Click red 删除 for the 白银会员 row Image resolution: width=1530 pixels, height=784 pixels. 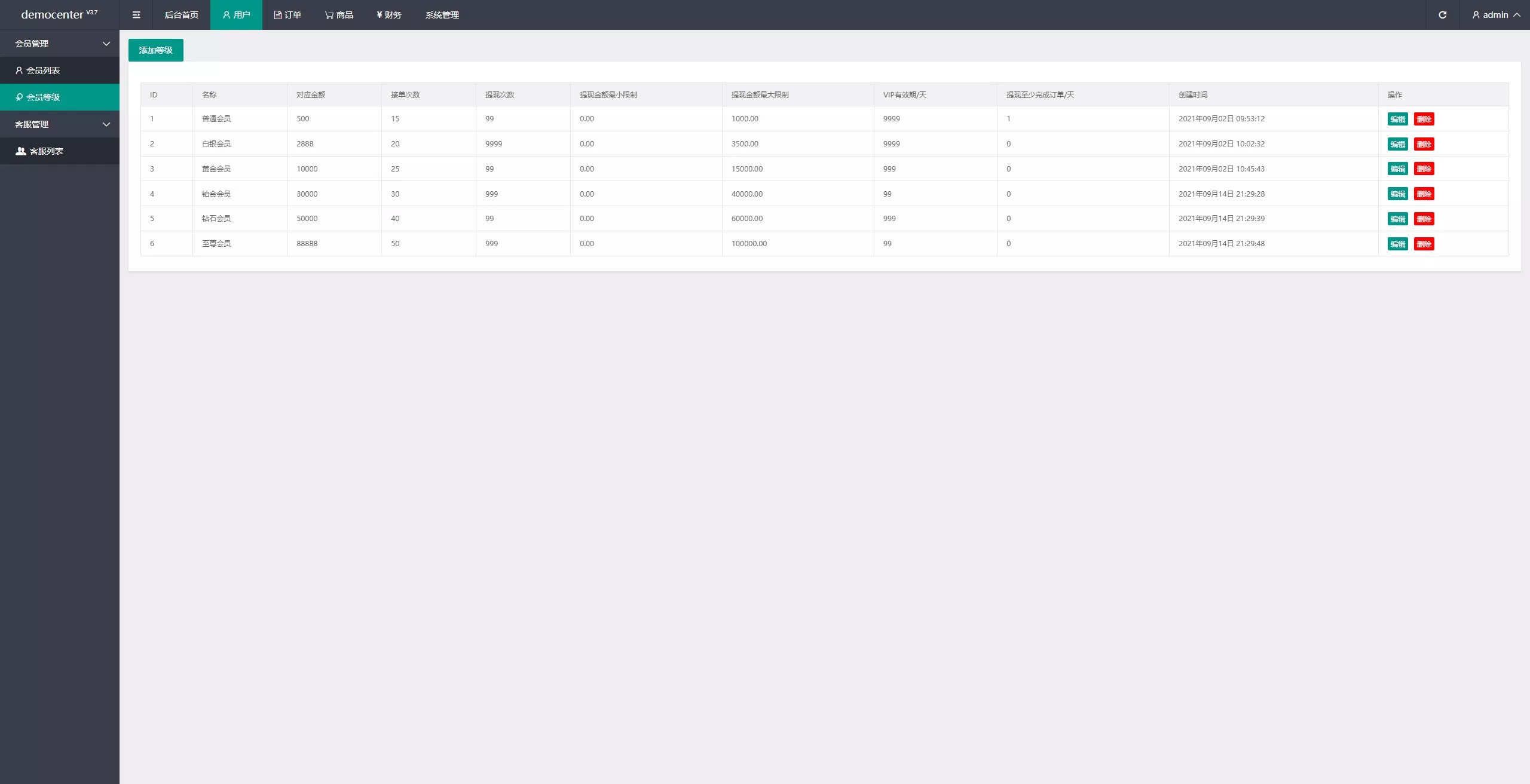click(x=1424, y=144)
